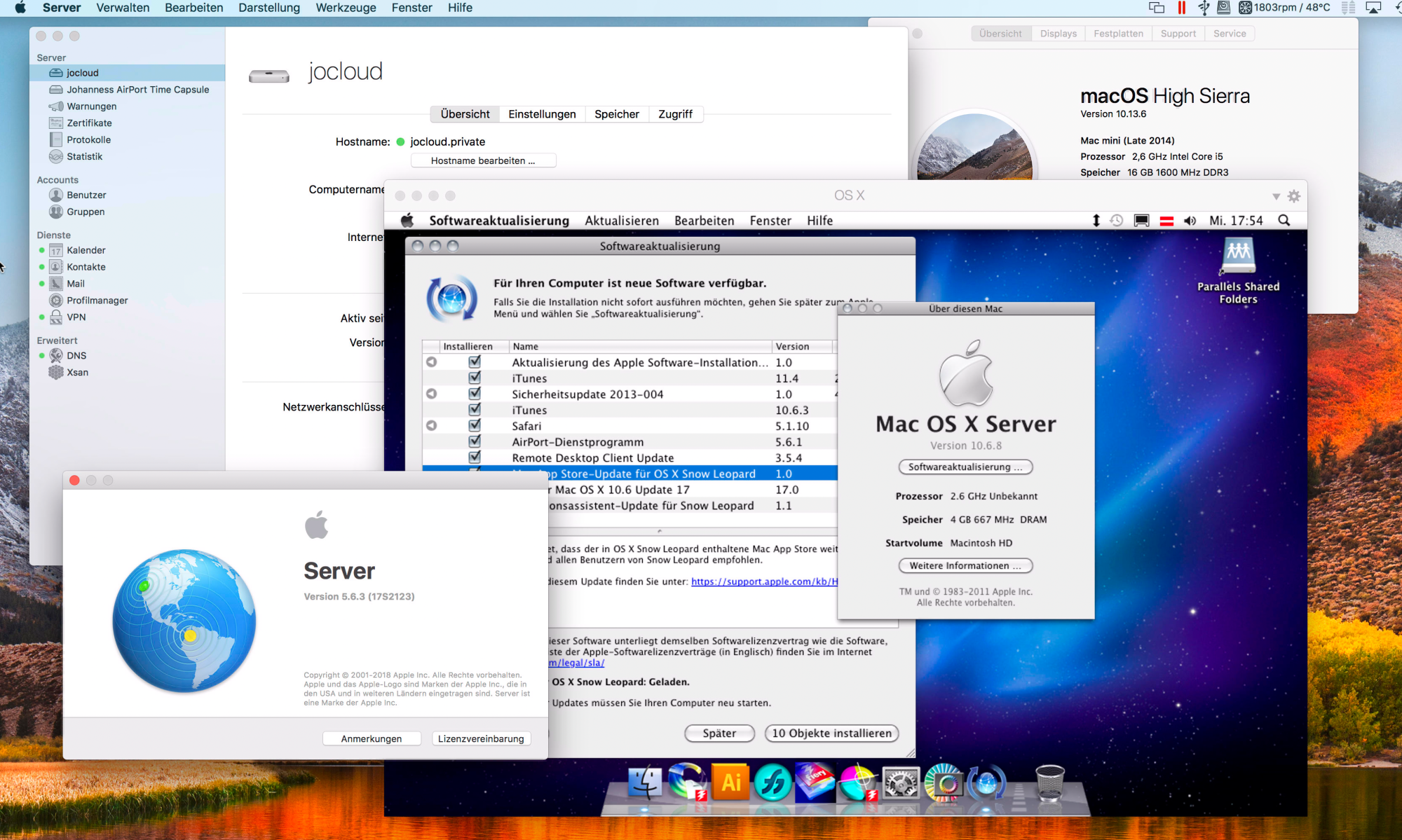Switch to the Einstellungen tab

[542, 114]
